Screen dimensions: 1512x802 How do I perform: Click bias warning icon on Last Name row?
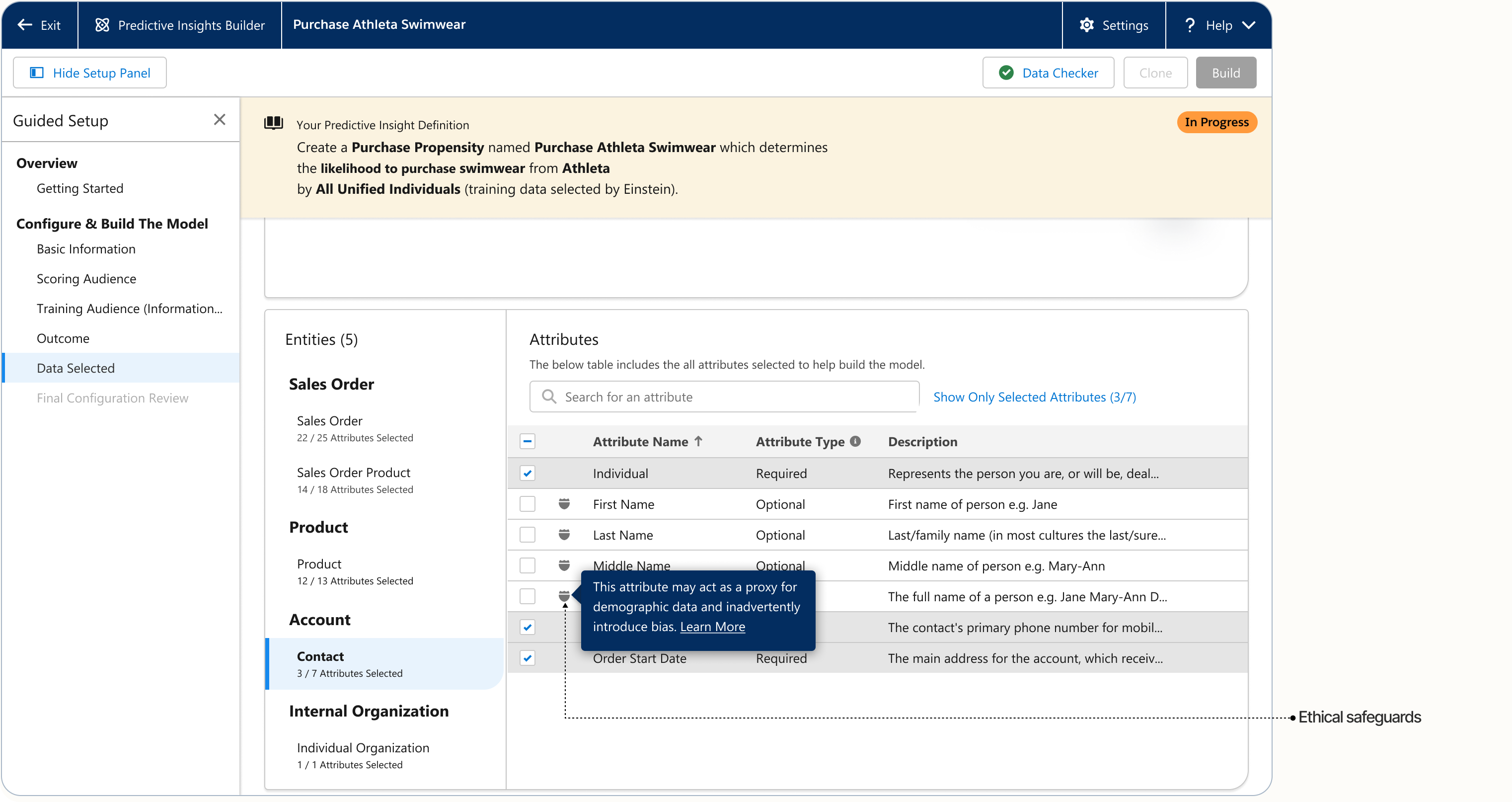(x=564, y=534)
